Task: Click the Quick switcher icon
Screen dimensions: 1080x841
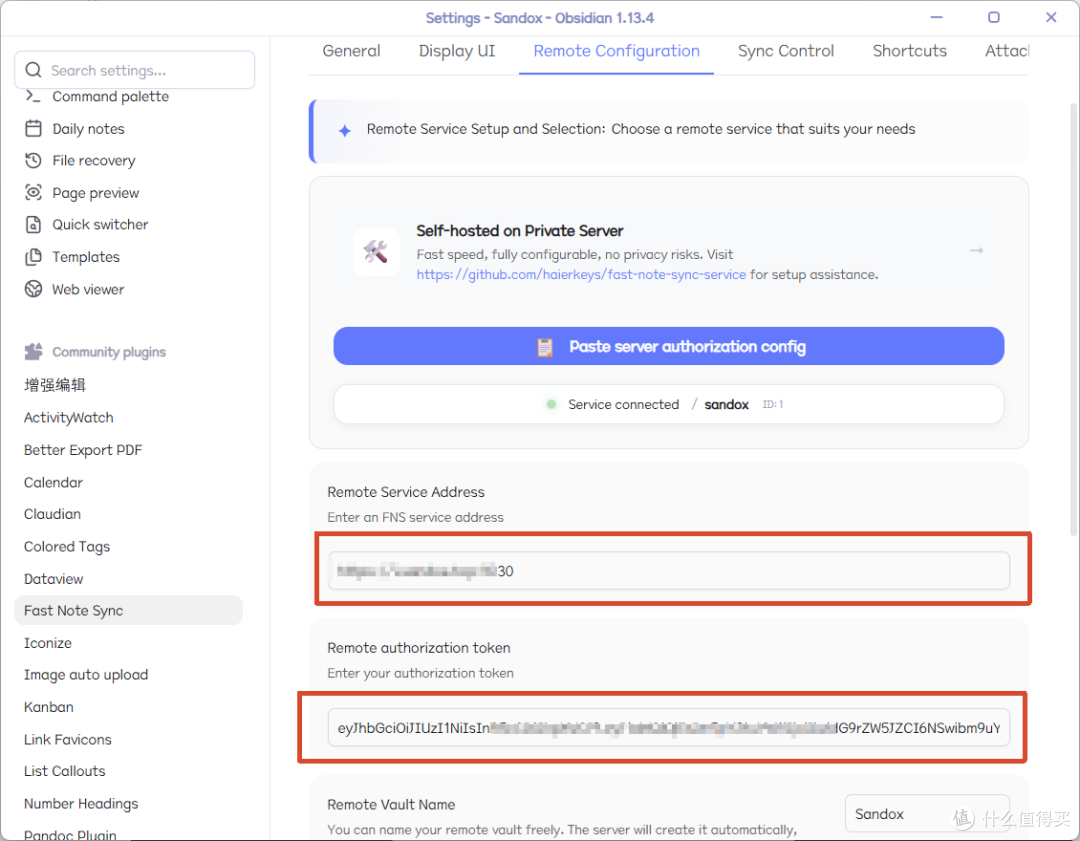Action: pyautogui.click(x=33, y=225)
